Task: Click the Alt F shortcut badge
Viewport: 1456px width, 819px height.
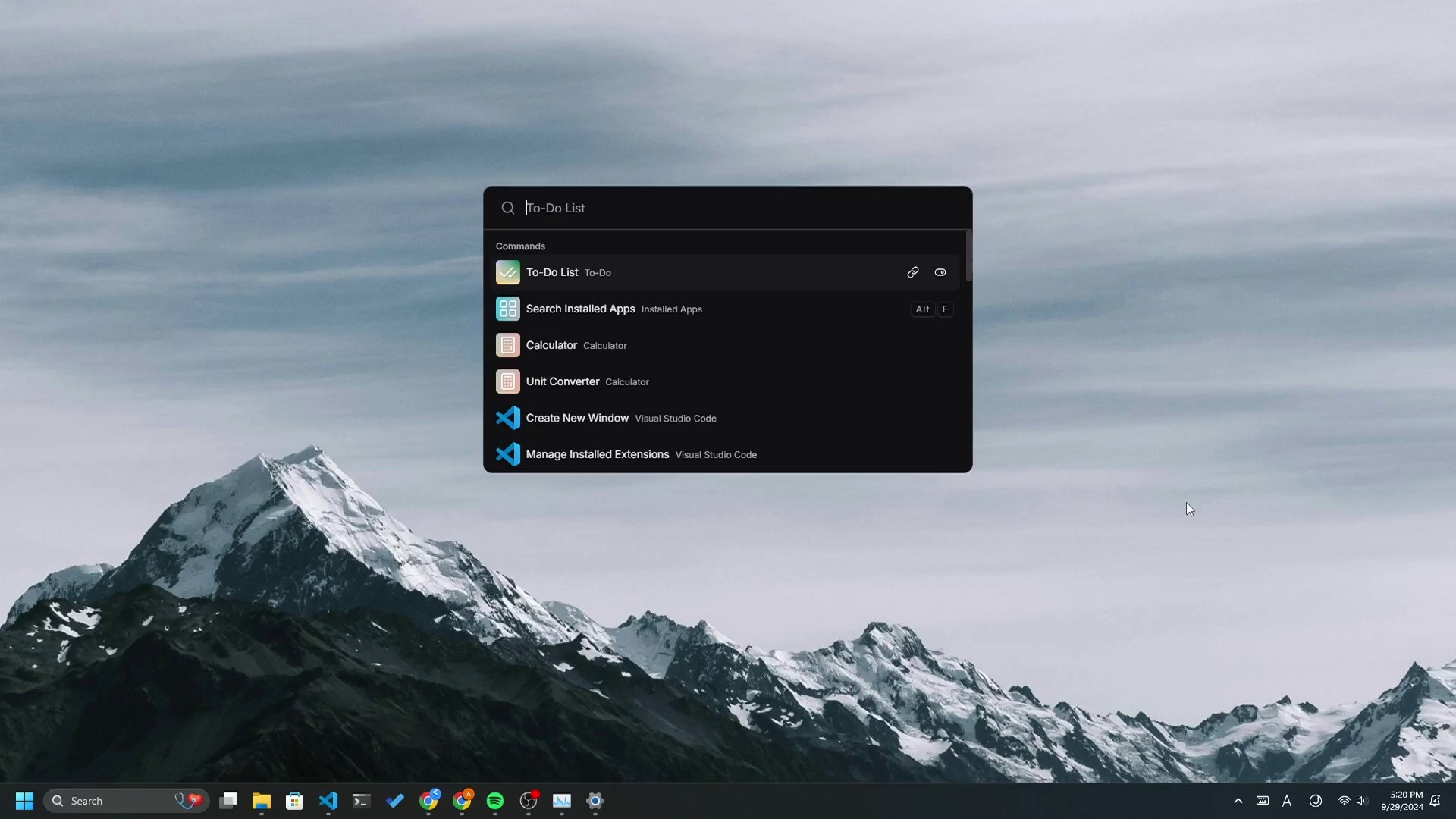Action: [932, 309]
